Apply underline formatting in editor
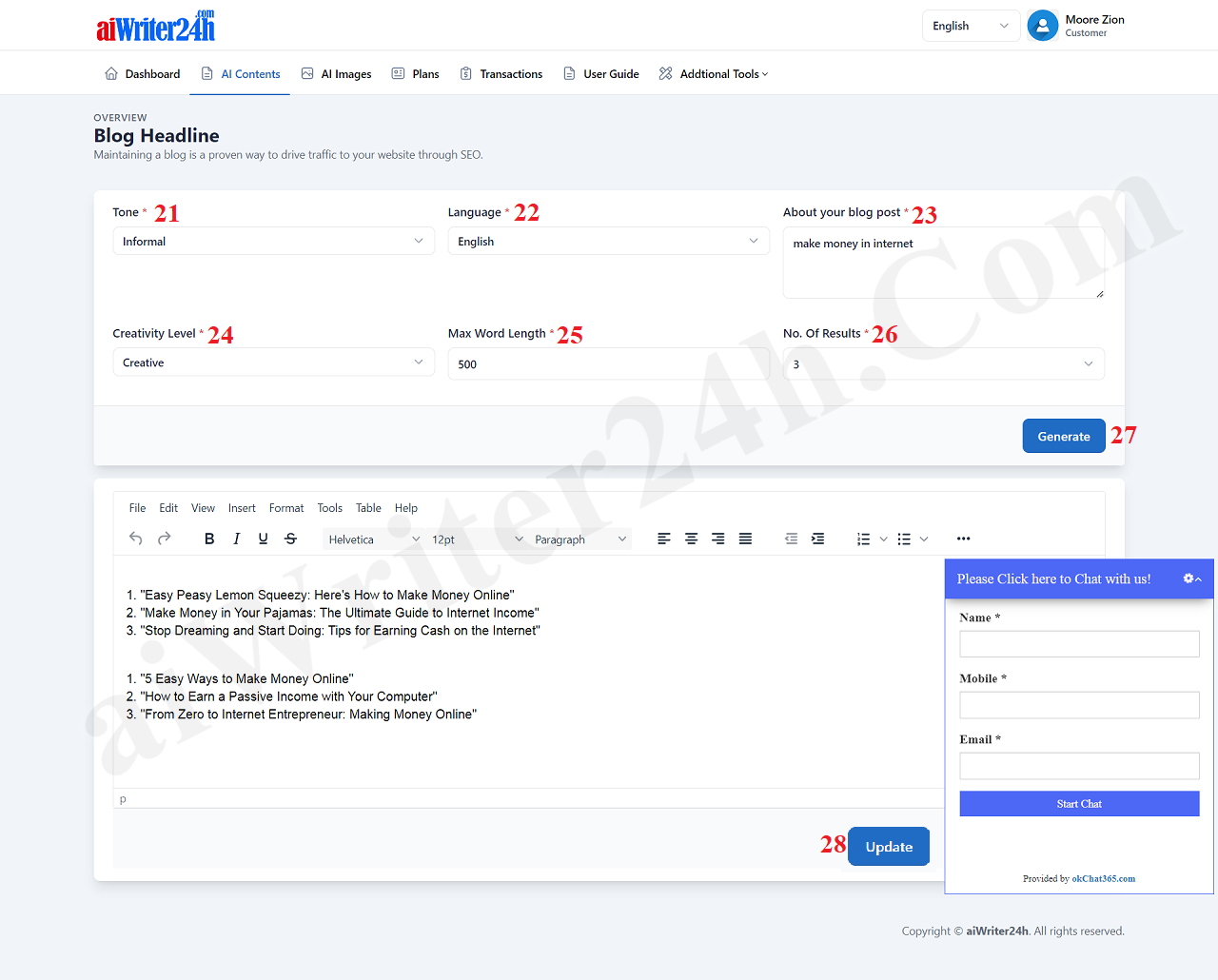Screen dimensions: 1218x980 point(264,539)
